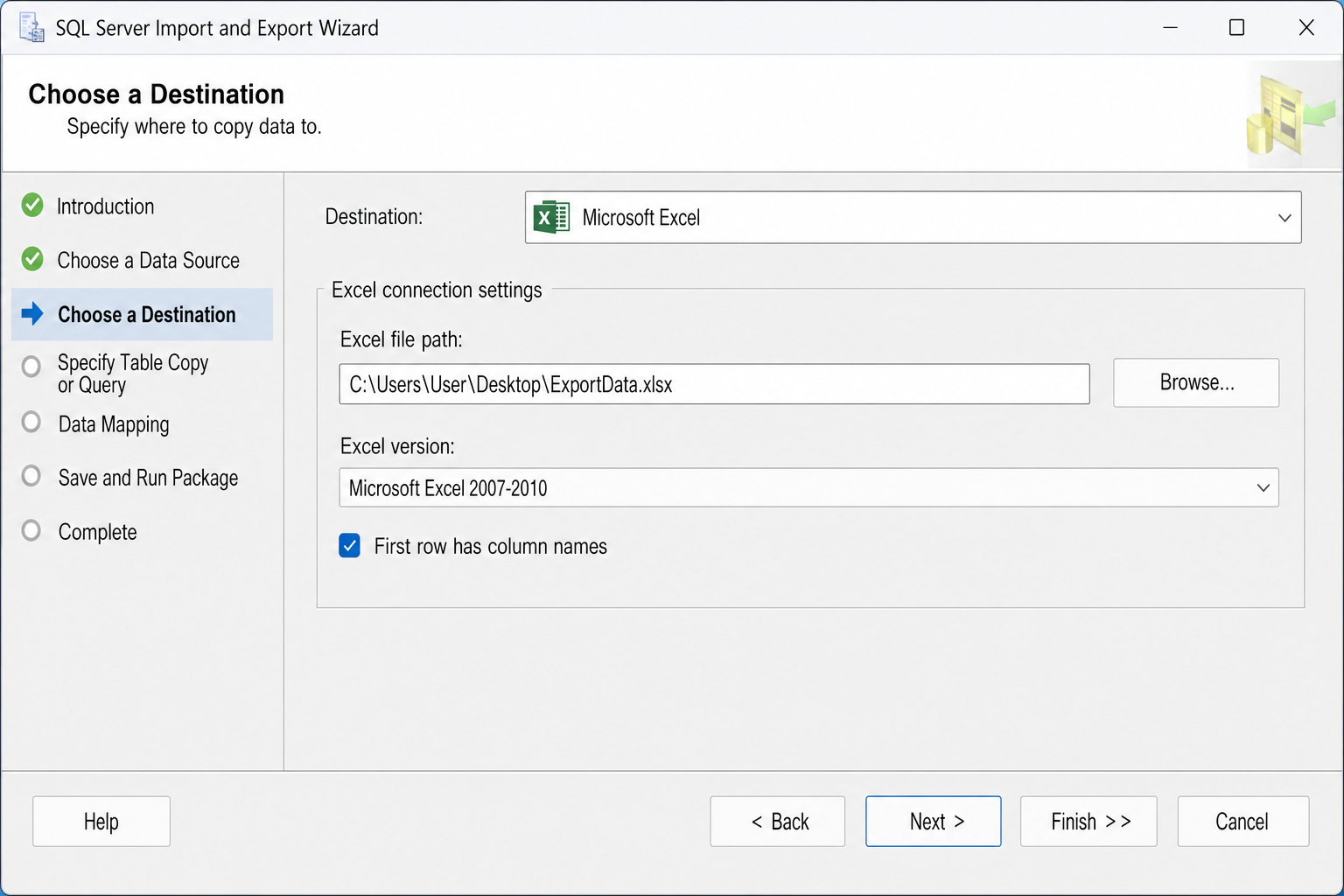Viewport: 1344px width, 896px height.
Task: Open the Destination dropdown arrow
Action: 1284,218
